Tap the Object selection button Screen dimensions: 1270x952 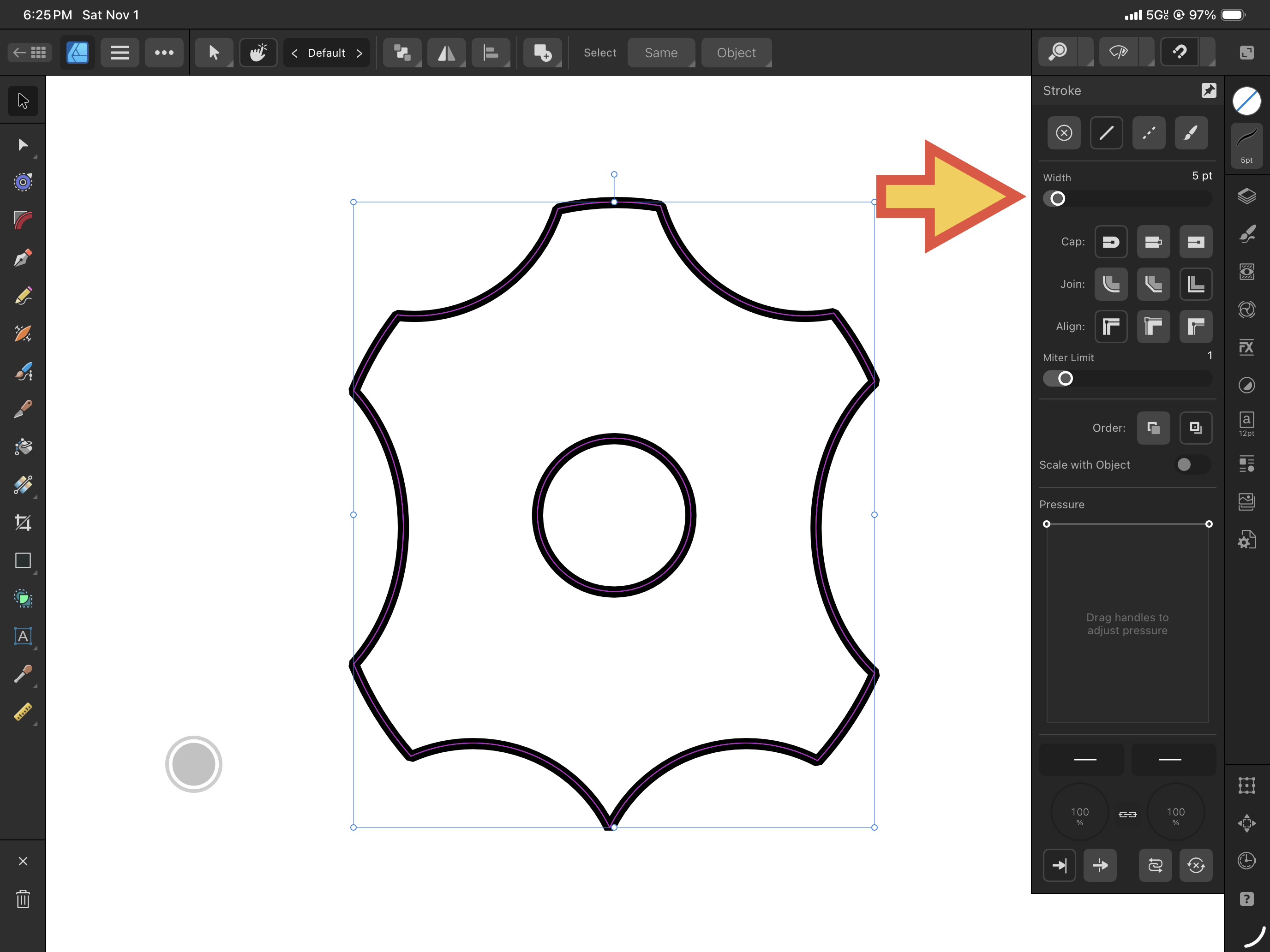coord(736,53)
